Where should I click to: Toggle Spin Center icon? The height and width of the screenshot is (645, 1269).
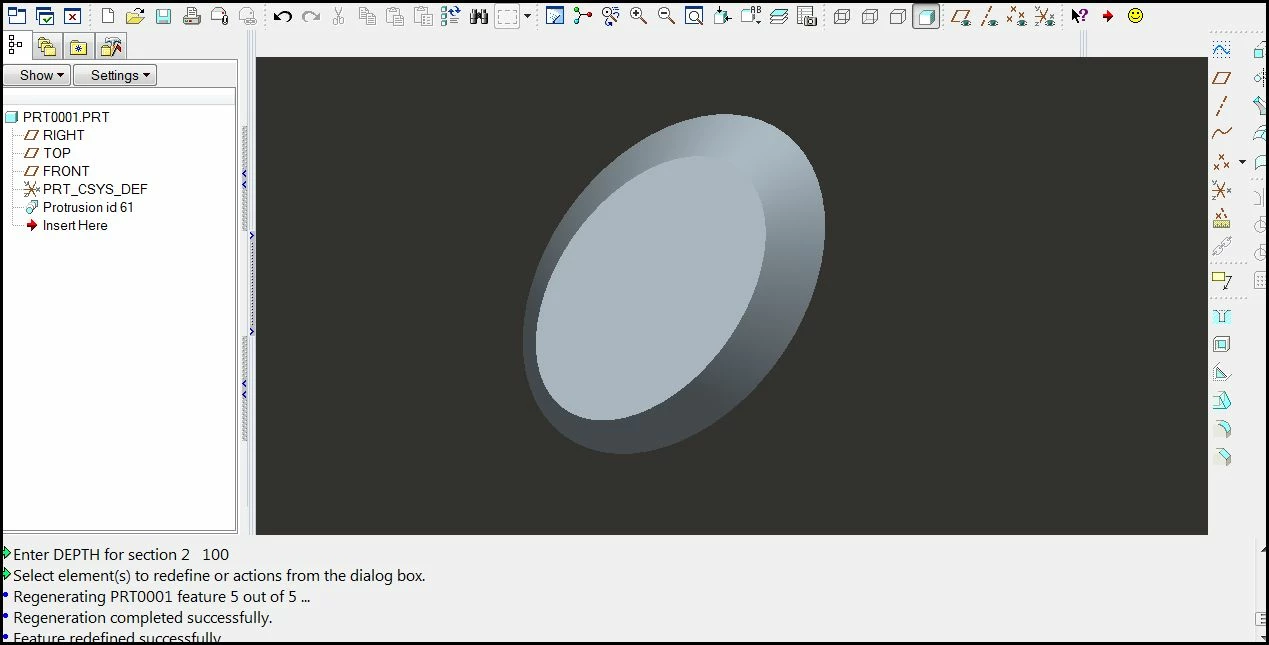(583, 16)
